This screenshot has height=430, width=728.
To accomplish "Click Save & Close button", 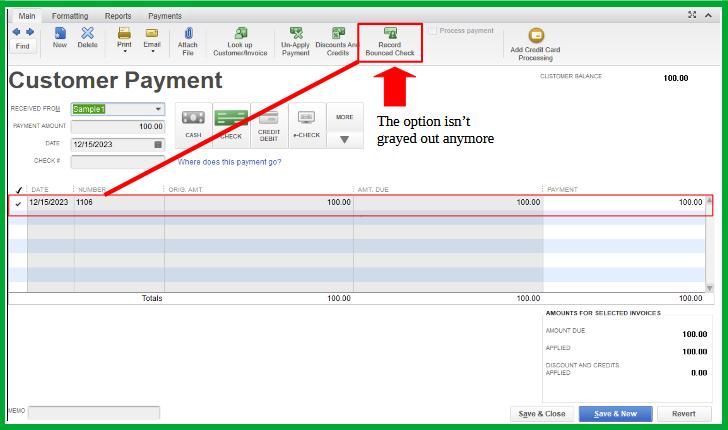I will point(542,414).
